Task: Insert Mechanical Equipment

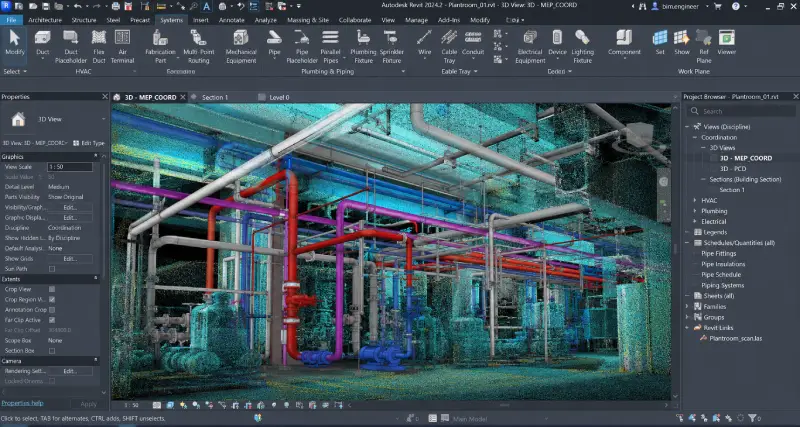Action: click(241, 46)
